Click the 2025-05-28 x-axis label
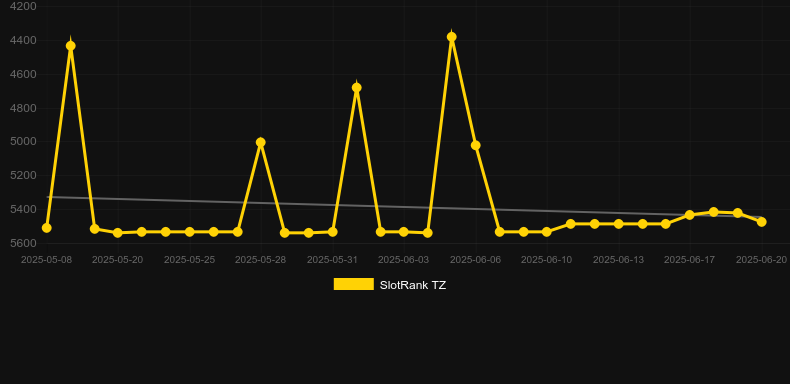This screenshot has height=384, width=790. tap(260, 260)
